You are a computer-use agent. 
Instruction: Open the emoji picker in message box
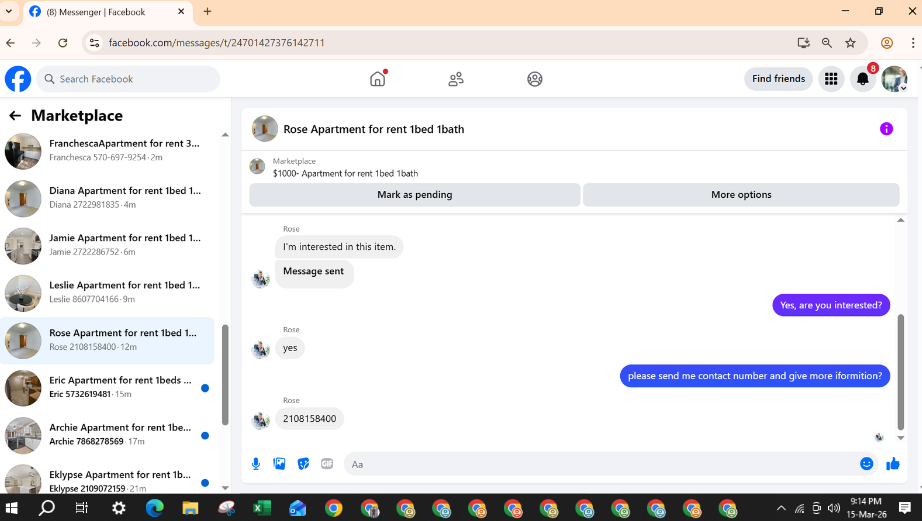coord(866,464)
